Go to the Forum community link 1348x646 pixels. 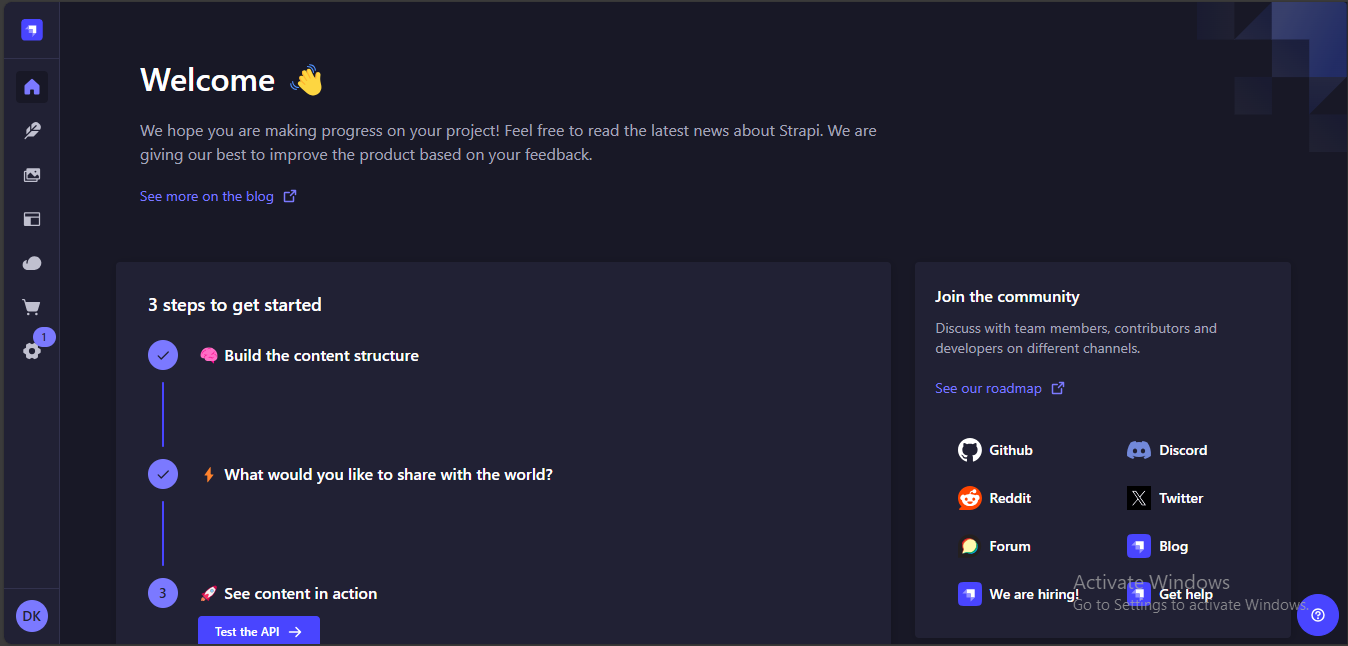point(995,546)
